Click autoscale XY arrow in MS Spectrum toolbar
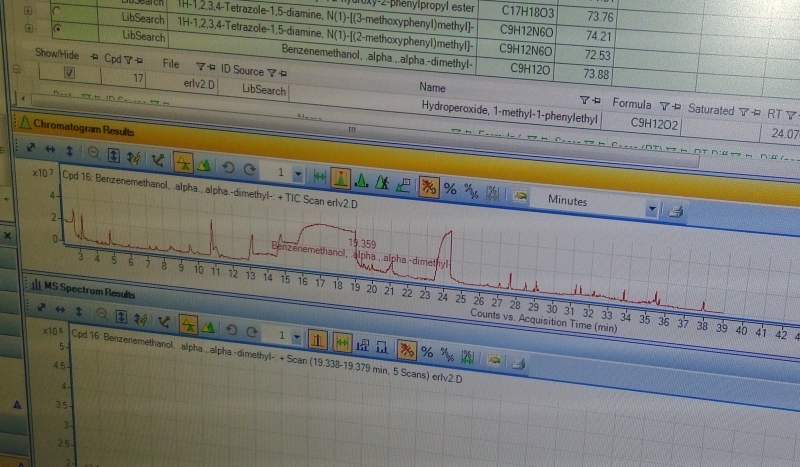Viewport: 800px width, 467px height. coord(41,307)
